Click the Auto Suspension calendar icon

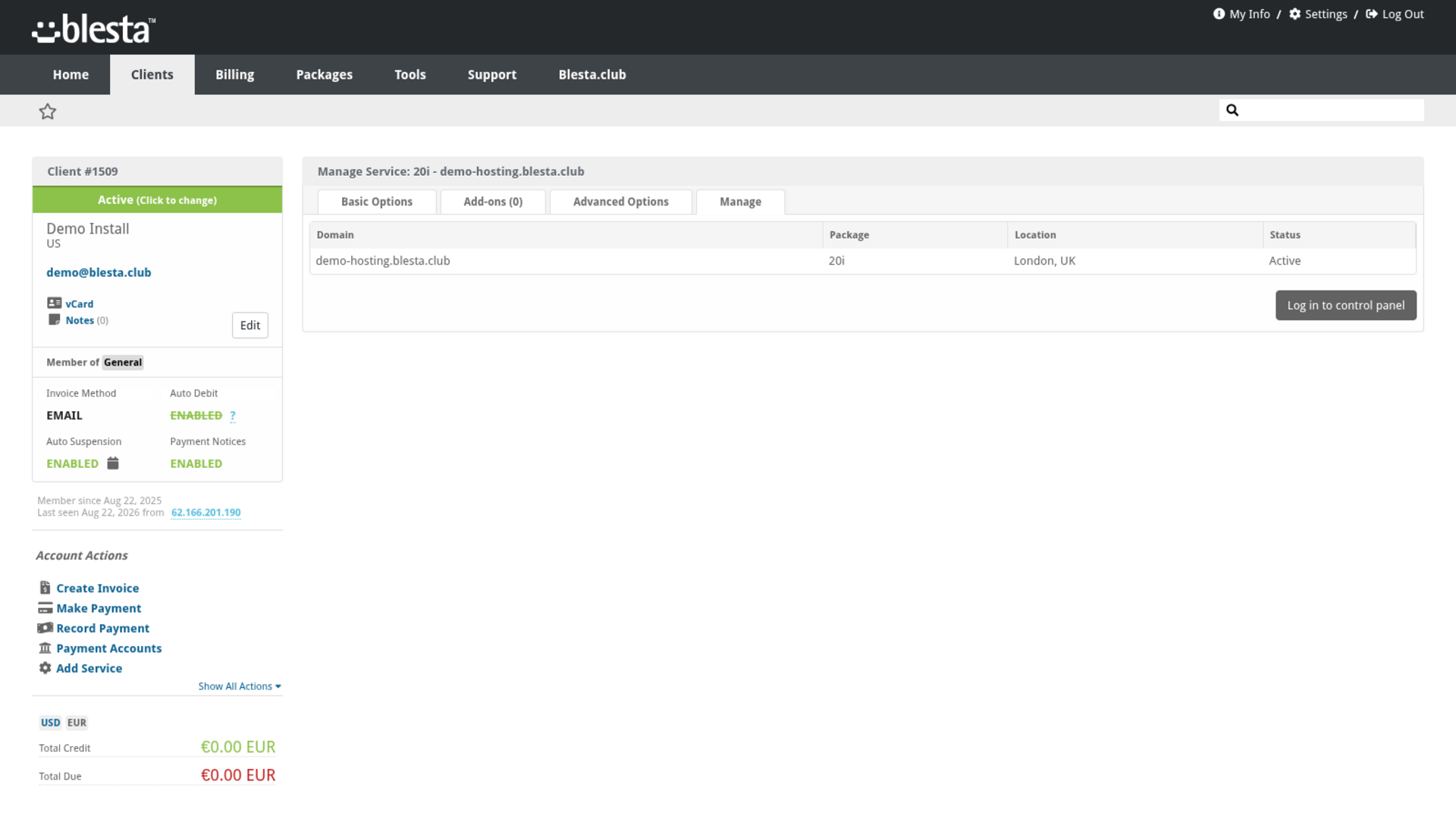point(113,463)
